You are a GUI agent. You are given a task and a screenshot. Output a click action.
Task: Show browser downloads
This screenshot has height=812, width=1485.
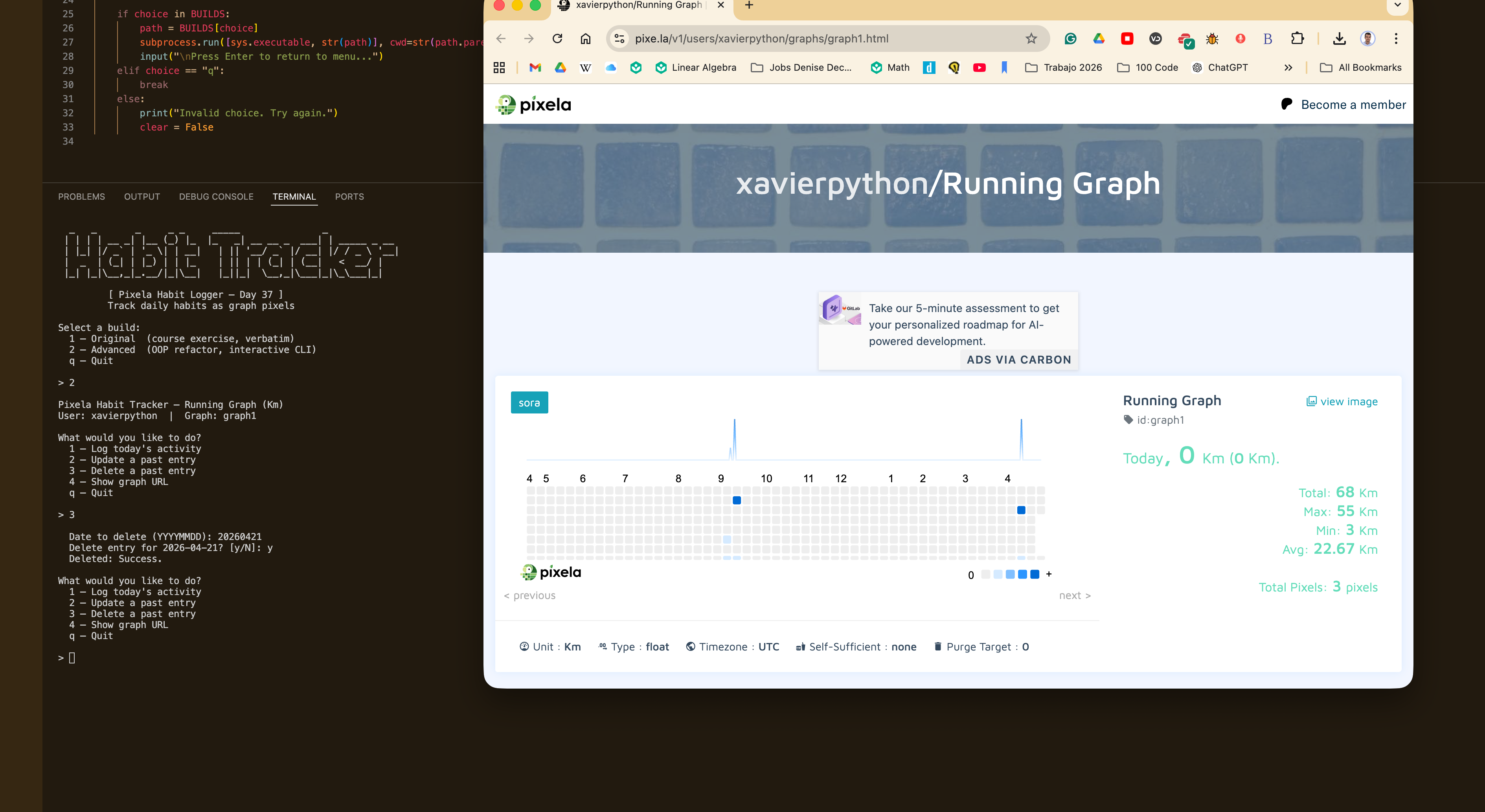(1339, 39)
